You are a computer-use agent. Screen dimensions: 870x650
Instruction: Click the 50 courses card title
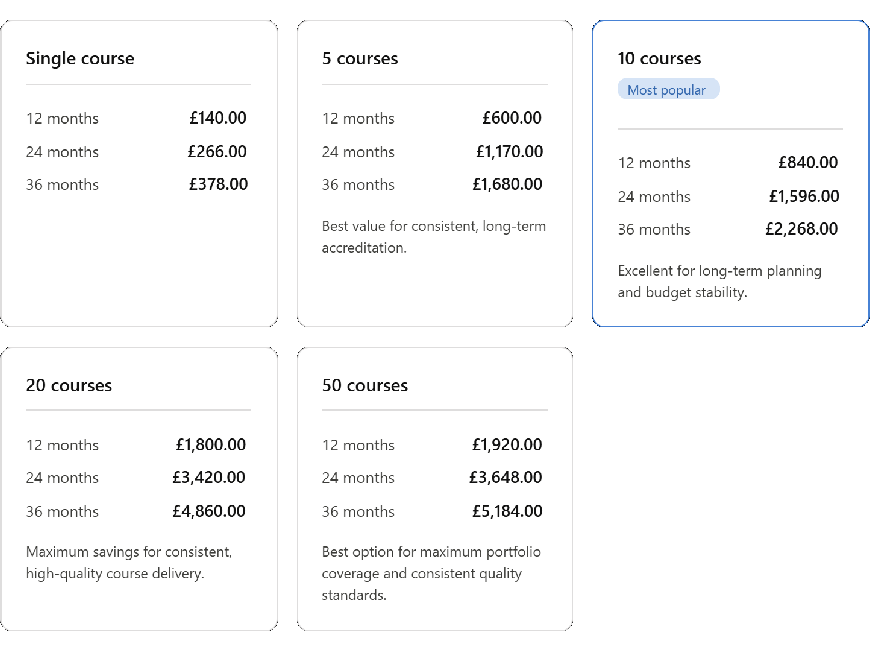point(365,385)
